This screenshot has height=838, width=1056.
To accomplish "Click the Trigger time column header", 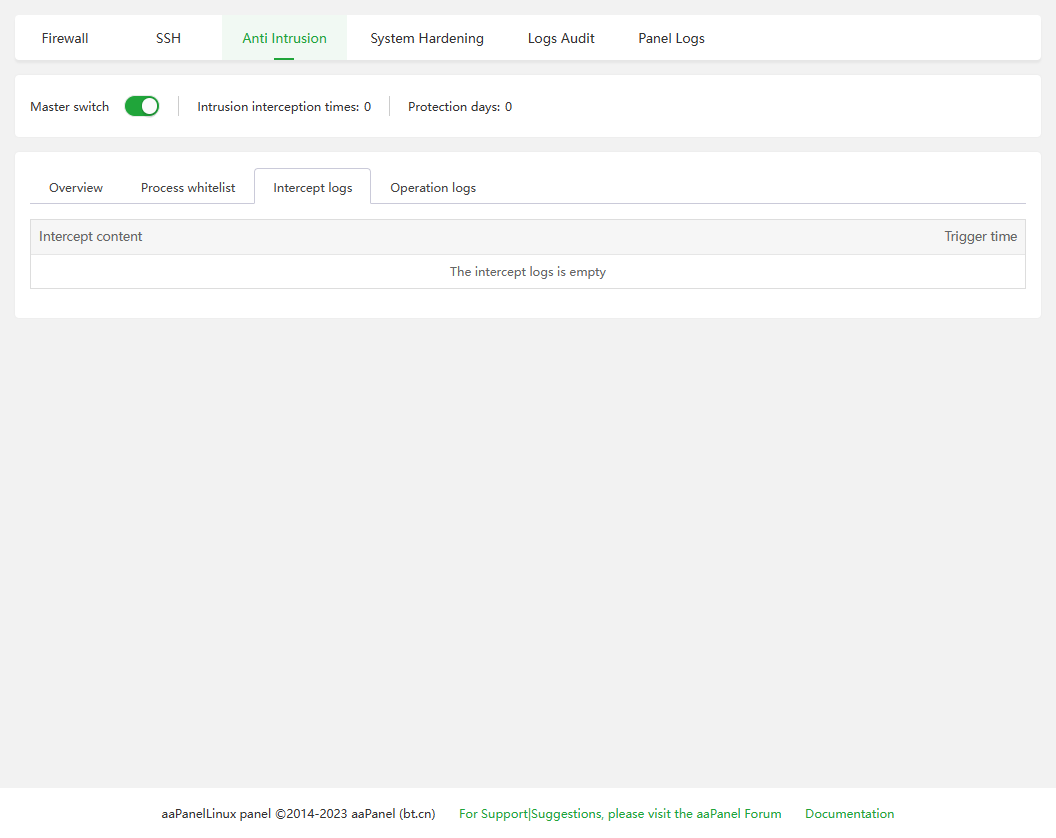I will click(980, 237).
